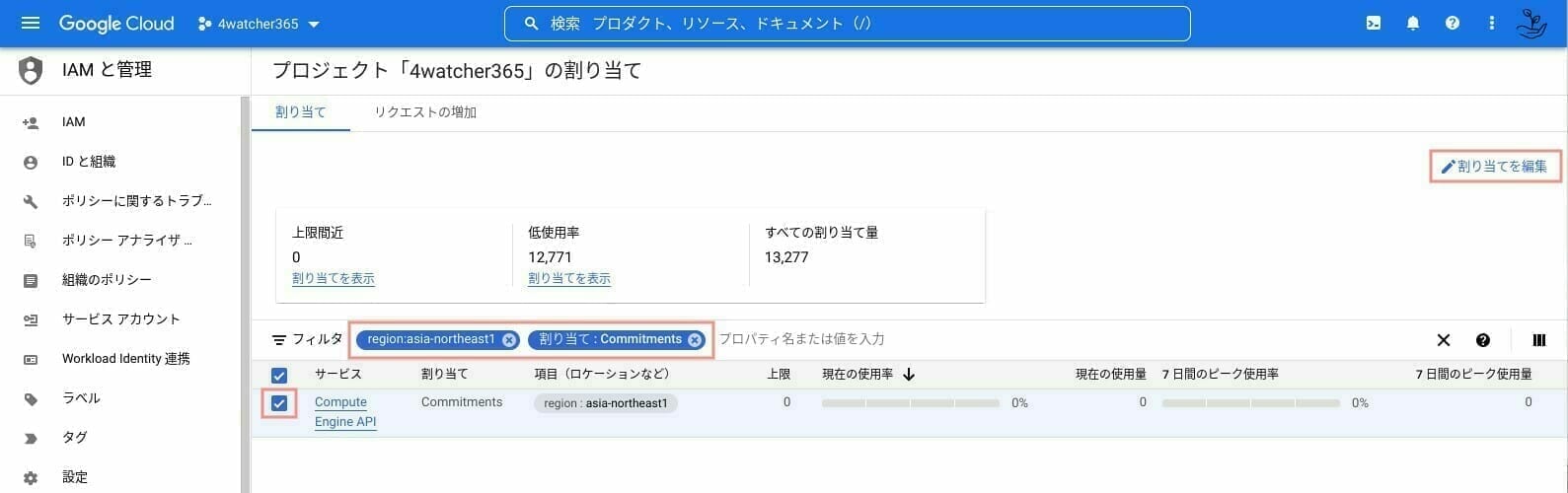
Task: Click the 上限 column header
Action: [x=779, y=375]
